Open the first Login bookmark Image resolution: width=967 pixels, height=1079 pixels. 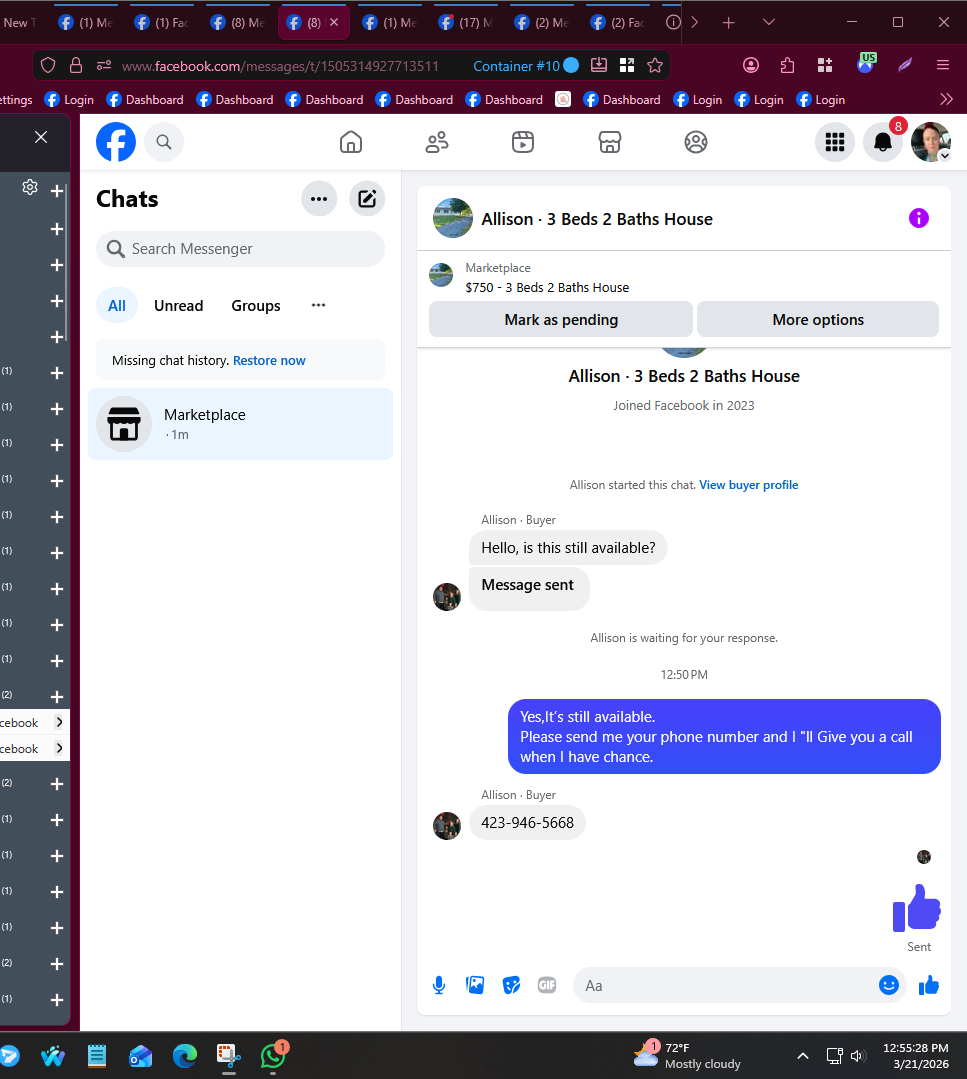pos(69,99)
